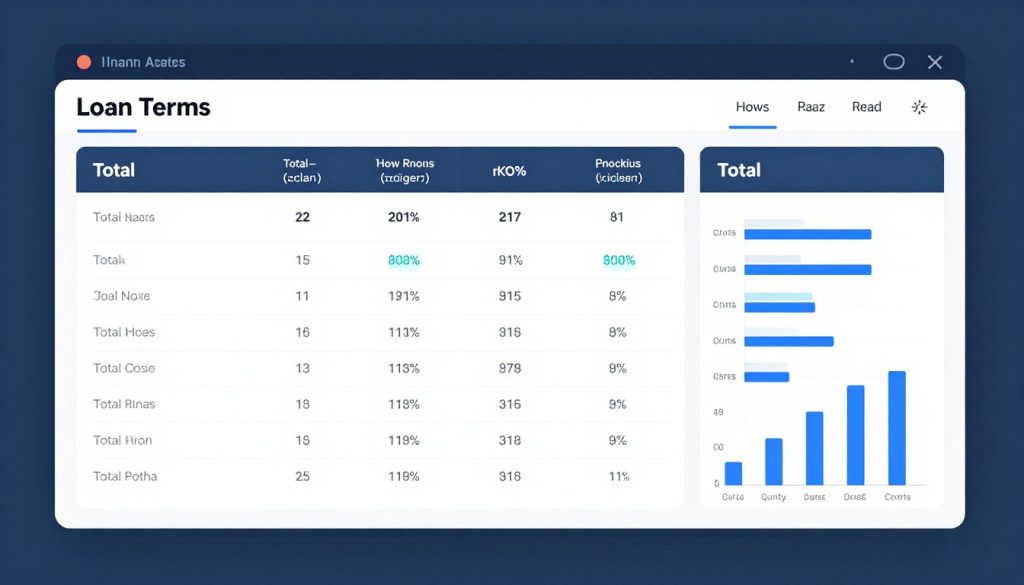Select the 'Total Rinas' row label
The image size is (1024, 585).
[x=124, y=404]
